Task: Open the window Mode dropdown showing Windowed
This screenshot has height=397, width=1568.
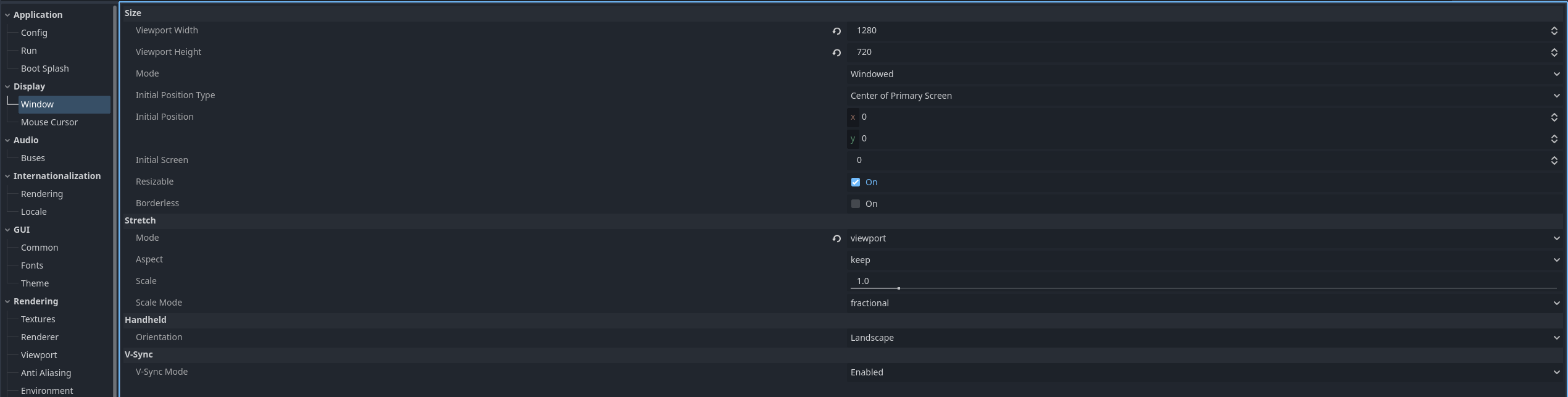Action: (x=1203, y=74)
